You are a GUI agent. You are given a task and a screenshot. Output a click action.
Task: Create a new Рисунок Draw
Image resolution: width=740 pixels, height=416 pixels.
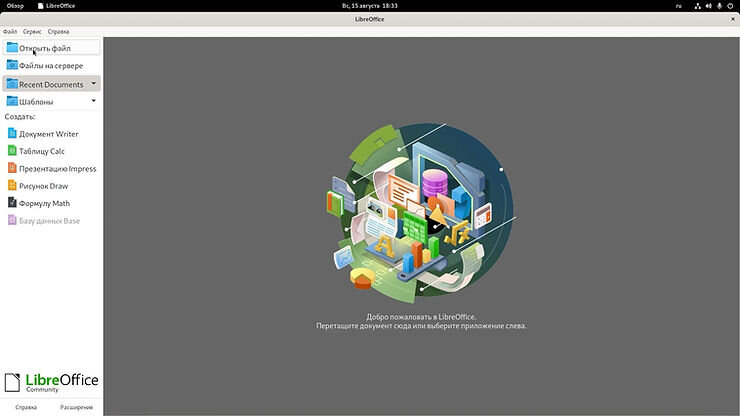click(x=51, y=186)
